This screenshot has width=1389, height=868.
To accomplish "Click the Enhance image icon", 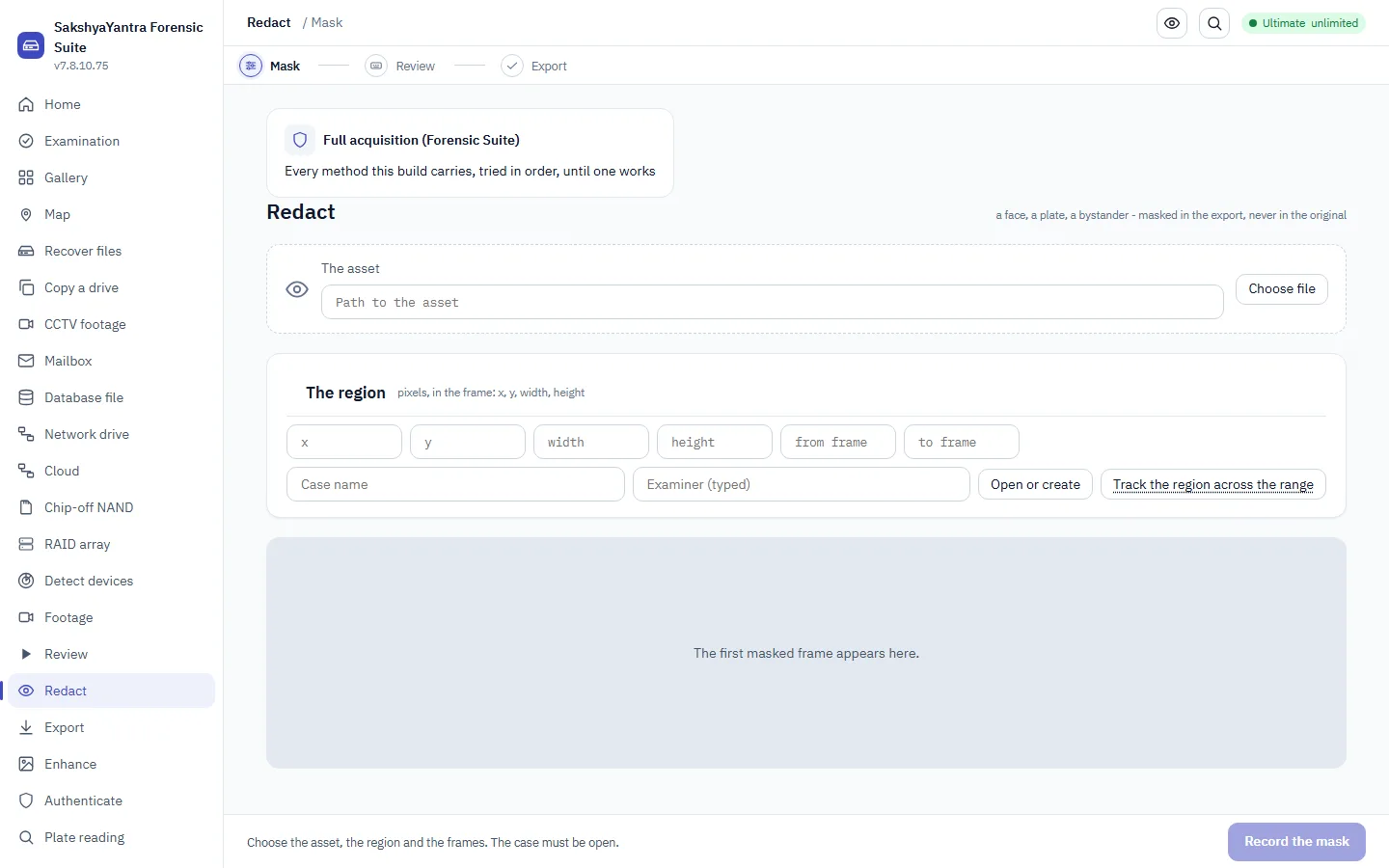I will pyautogui.click(x=26, y=764).
